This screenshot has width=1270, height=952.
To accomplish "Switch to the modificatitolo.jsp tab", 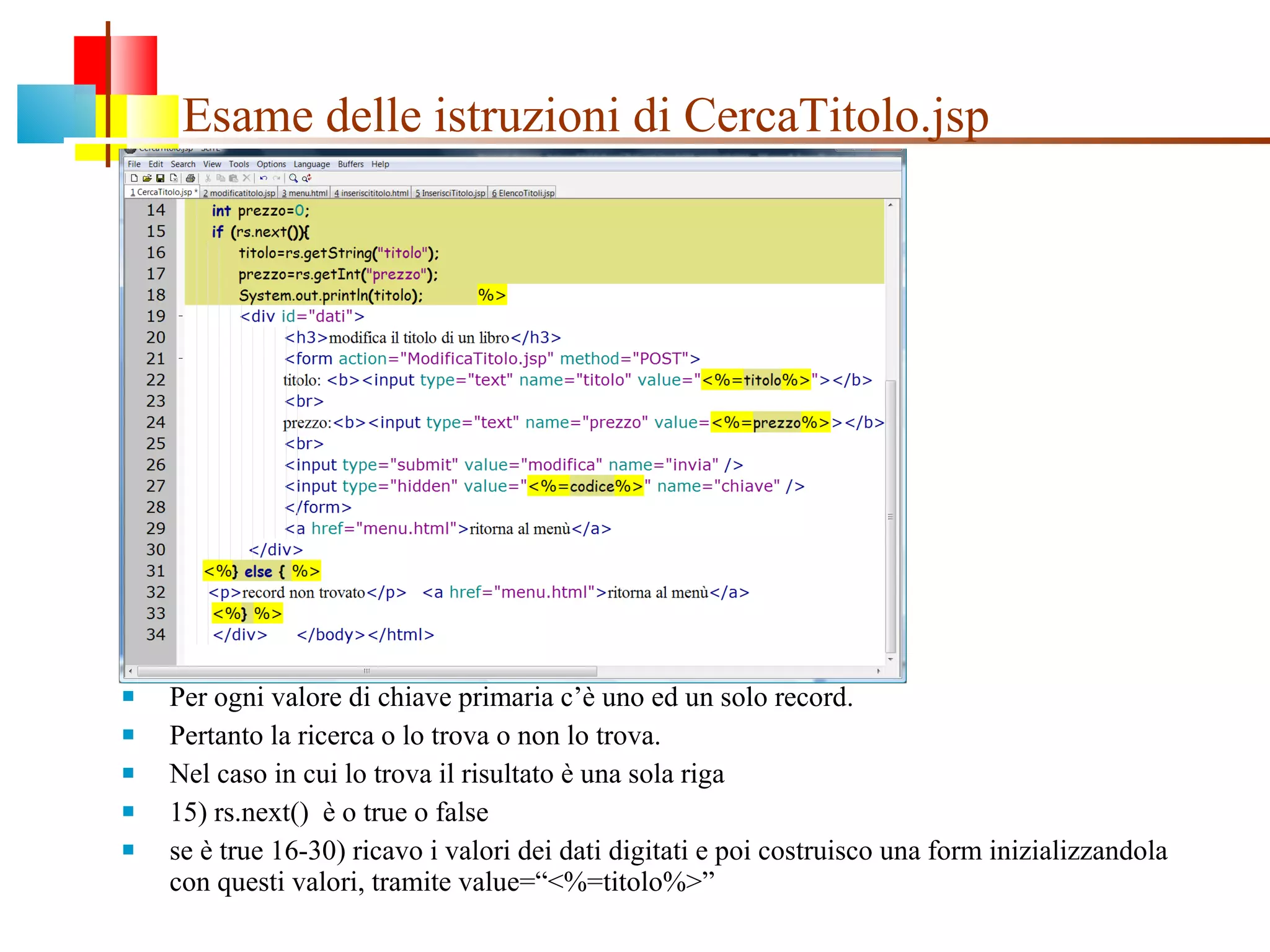I will pyautogui.click(x=239, y=193).
